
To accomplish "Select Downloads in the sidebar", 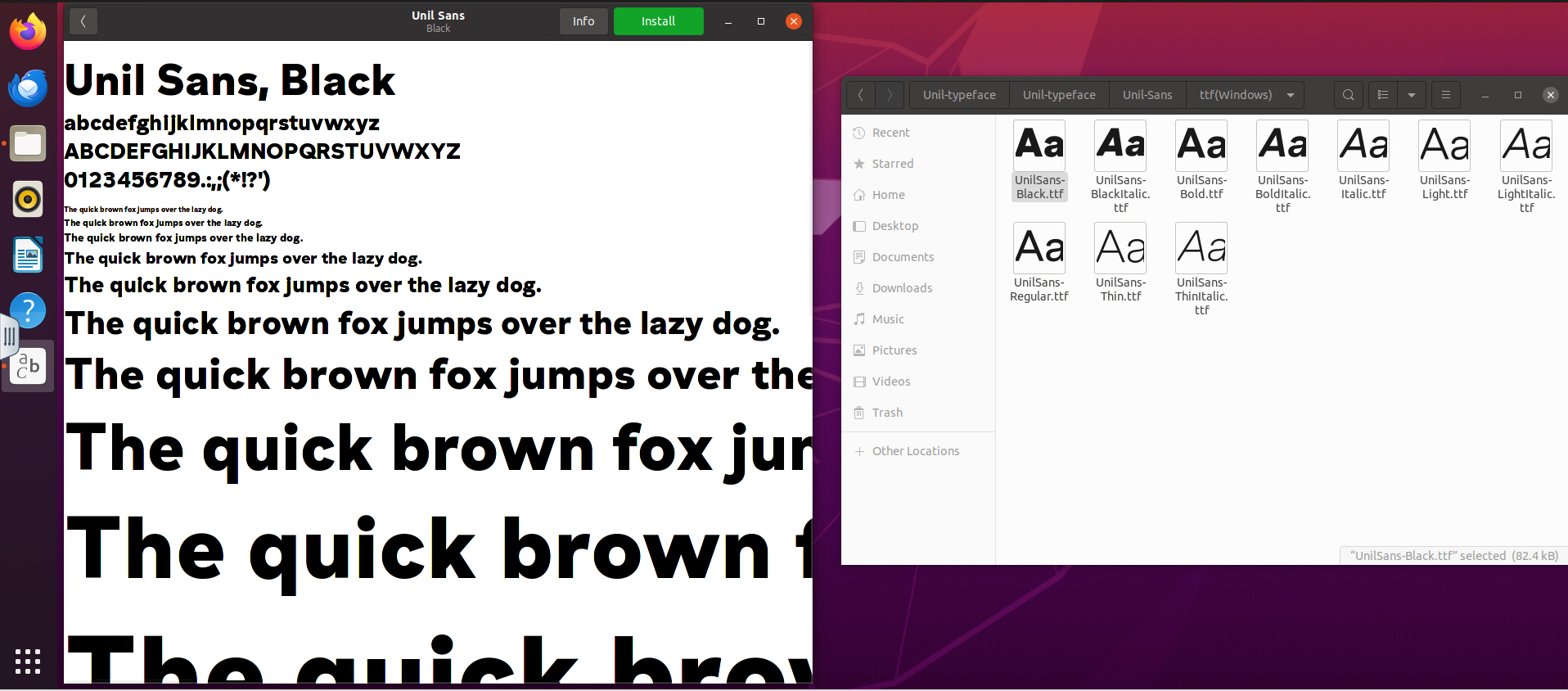I will [902, 288].
